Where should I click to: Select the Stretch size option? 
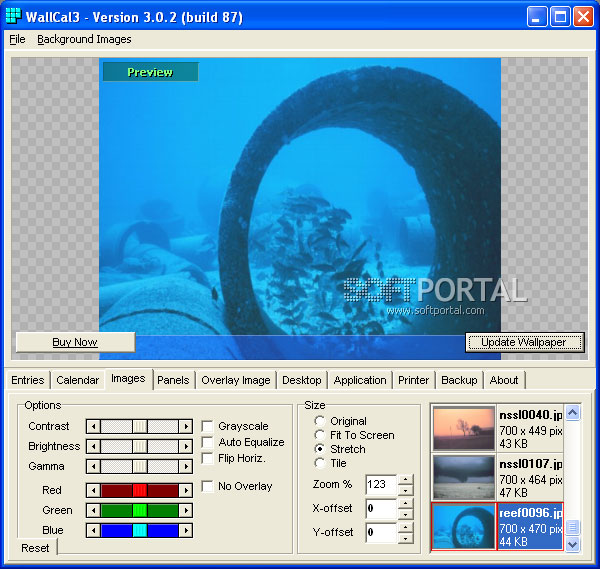(320, 449)
